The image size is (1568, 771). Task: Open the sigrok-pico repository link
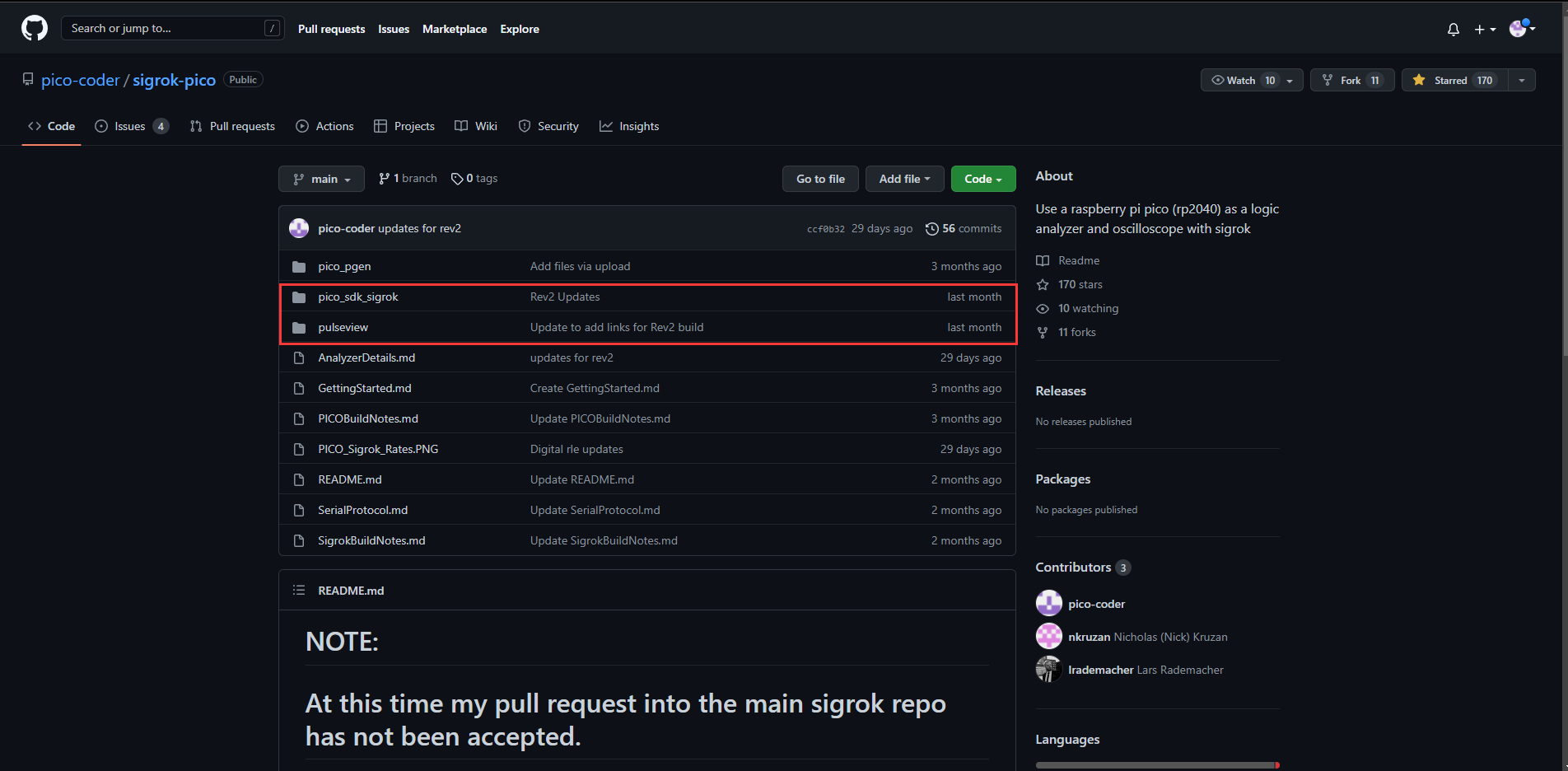click(174, 80)
